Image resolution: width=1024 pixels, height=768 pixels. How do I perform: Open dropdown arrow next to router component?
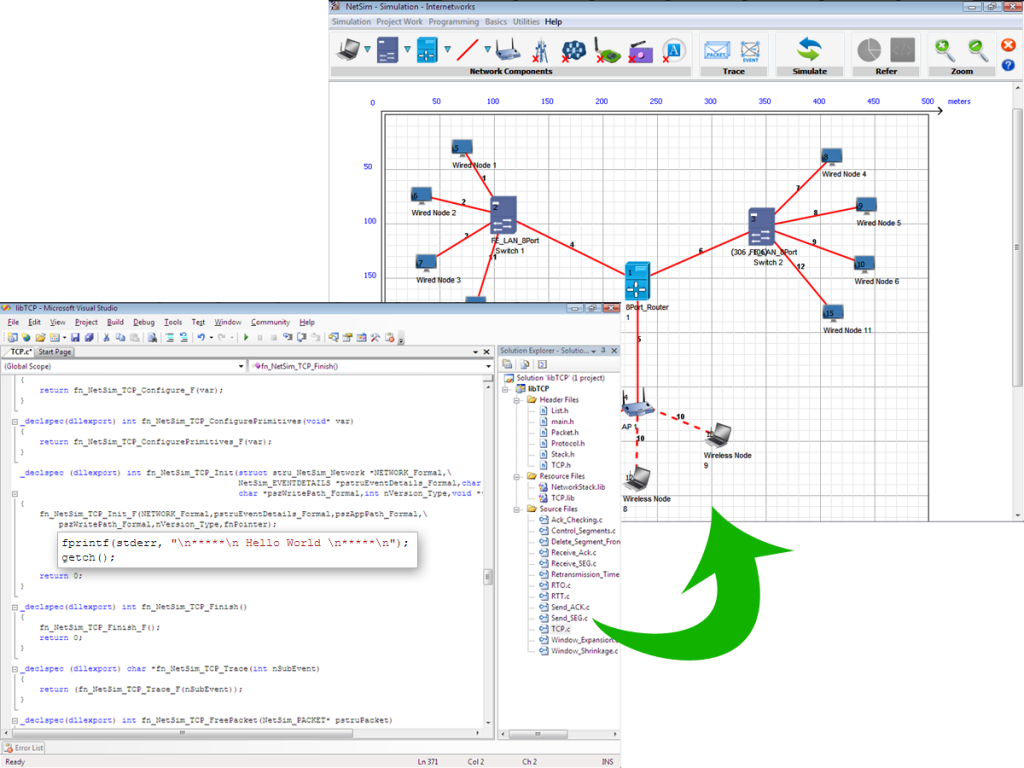click(x=447, y=49)
